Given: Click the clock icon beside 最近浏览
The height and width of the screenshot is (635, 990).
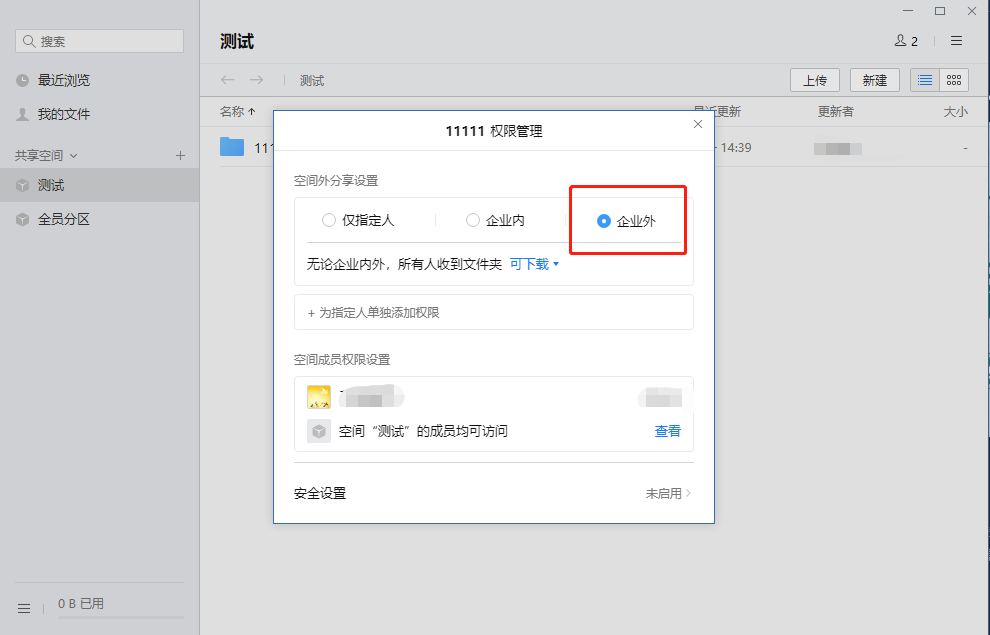Looking at the screenshot, I should 22,80.
